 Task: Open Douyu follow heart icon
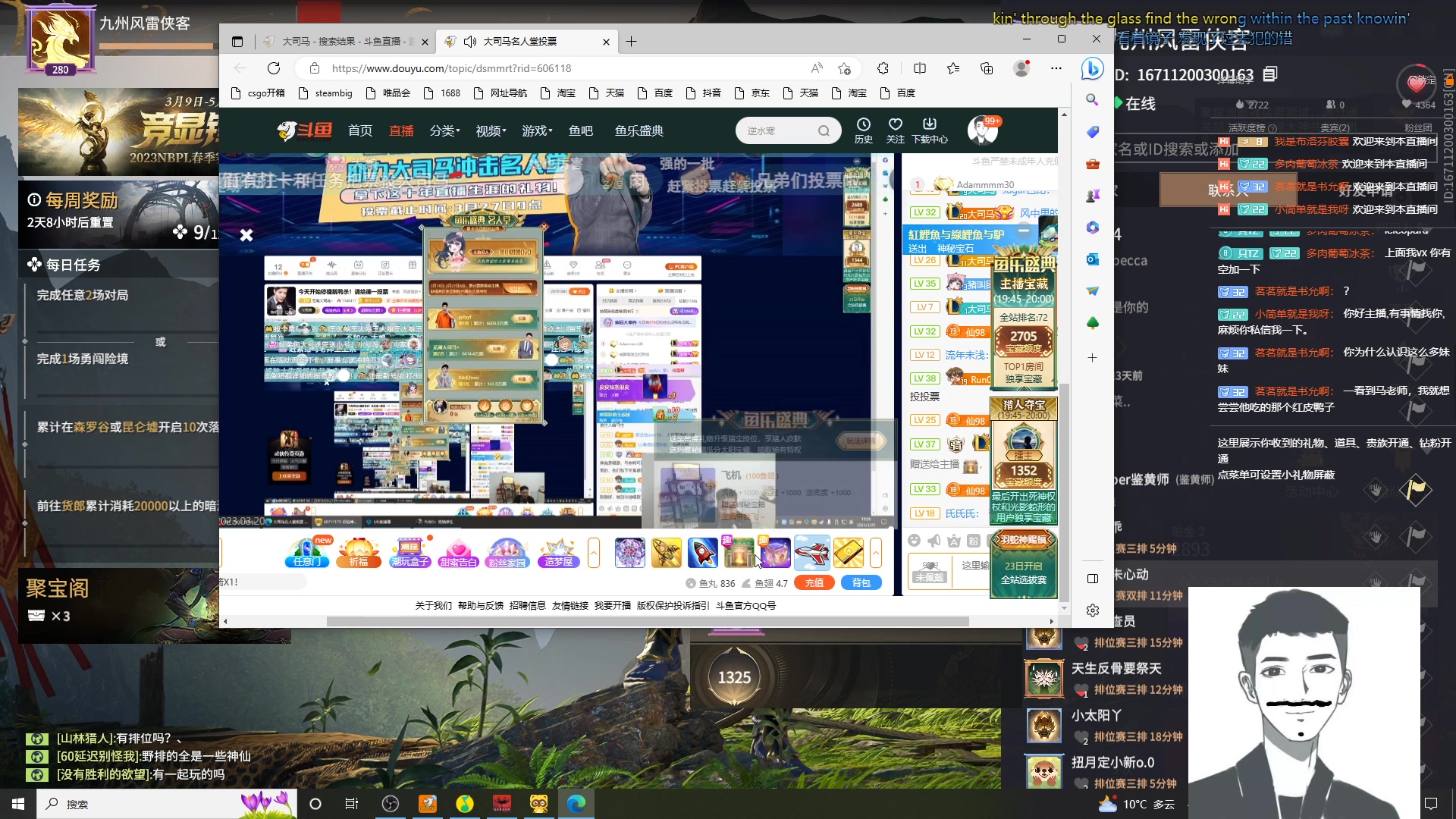(x=896, y=130)
